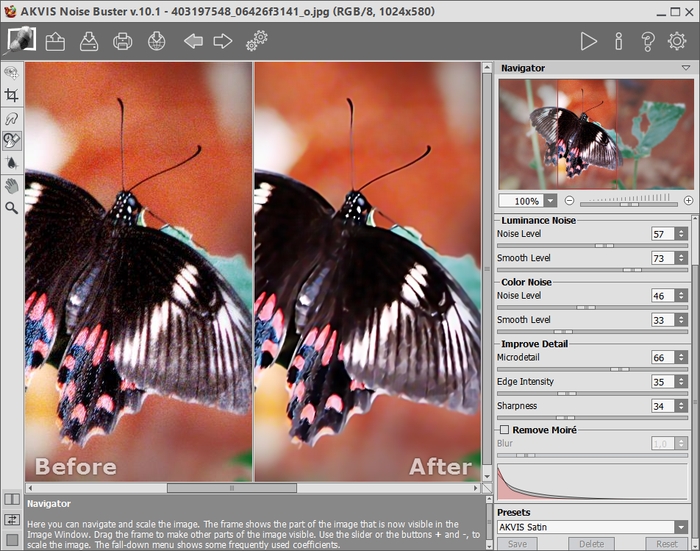Print the image using the printer icon
This screenshot has width=700, height=551.
click(122, 41)
